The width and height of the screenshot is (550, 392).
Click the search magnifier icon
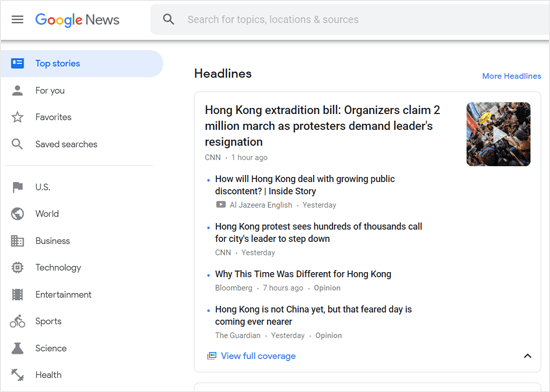coord(168,19)
